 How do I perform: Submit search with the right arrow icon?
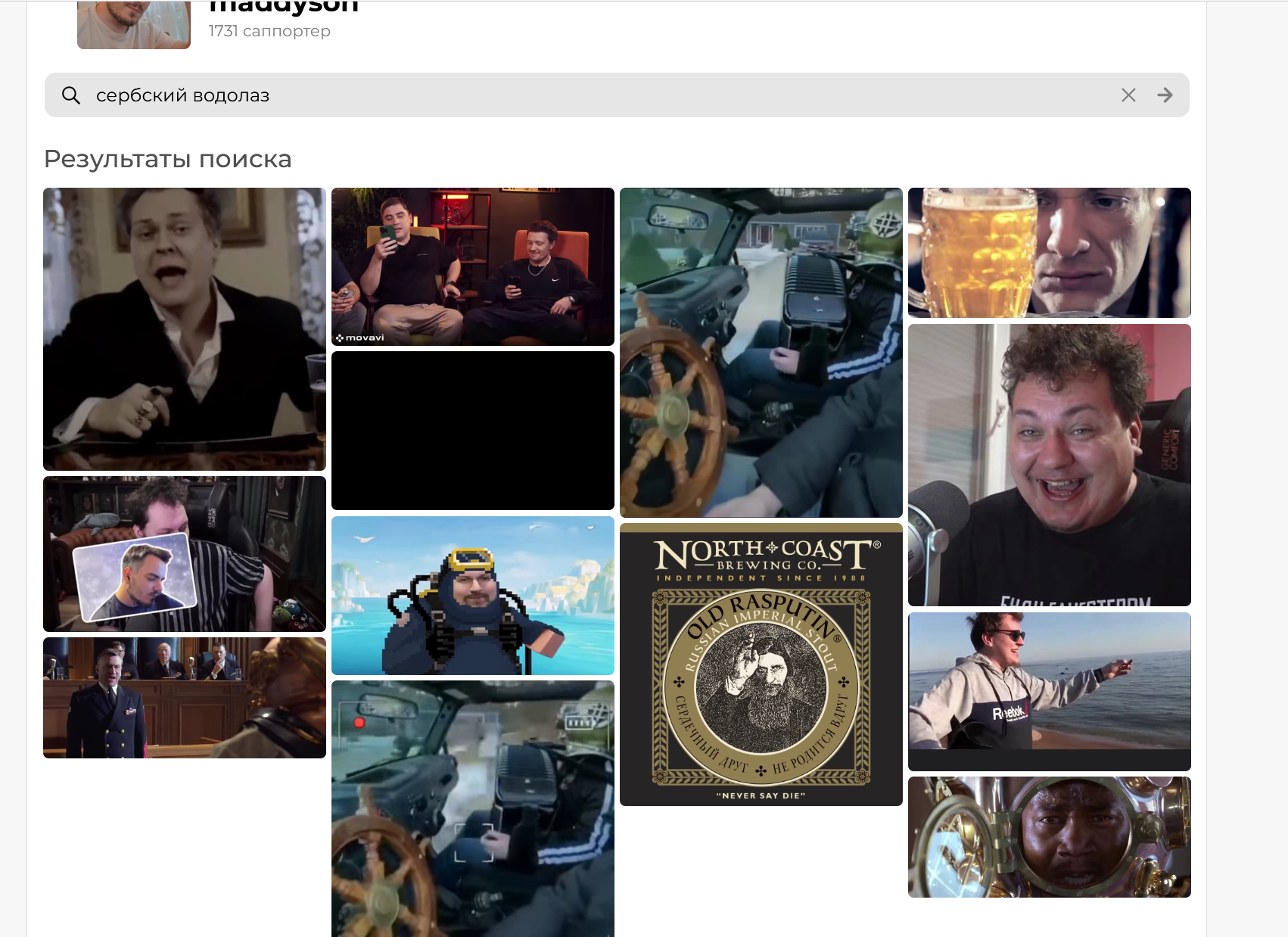coord(1165,95)
